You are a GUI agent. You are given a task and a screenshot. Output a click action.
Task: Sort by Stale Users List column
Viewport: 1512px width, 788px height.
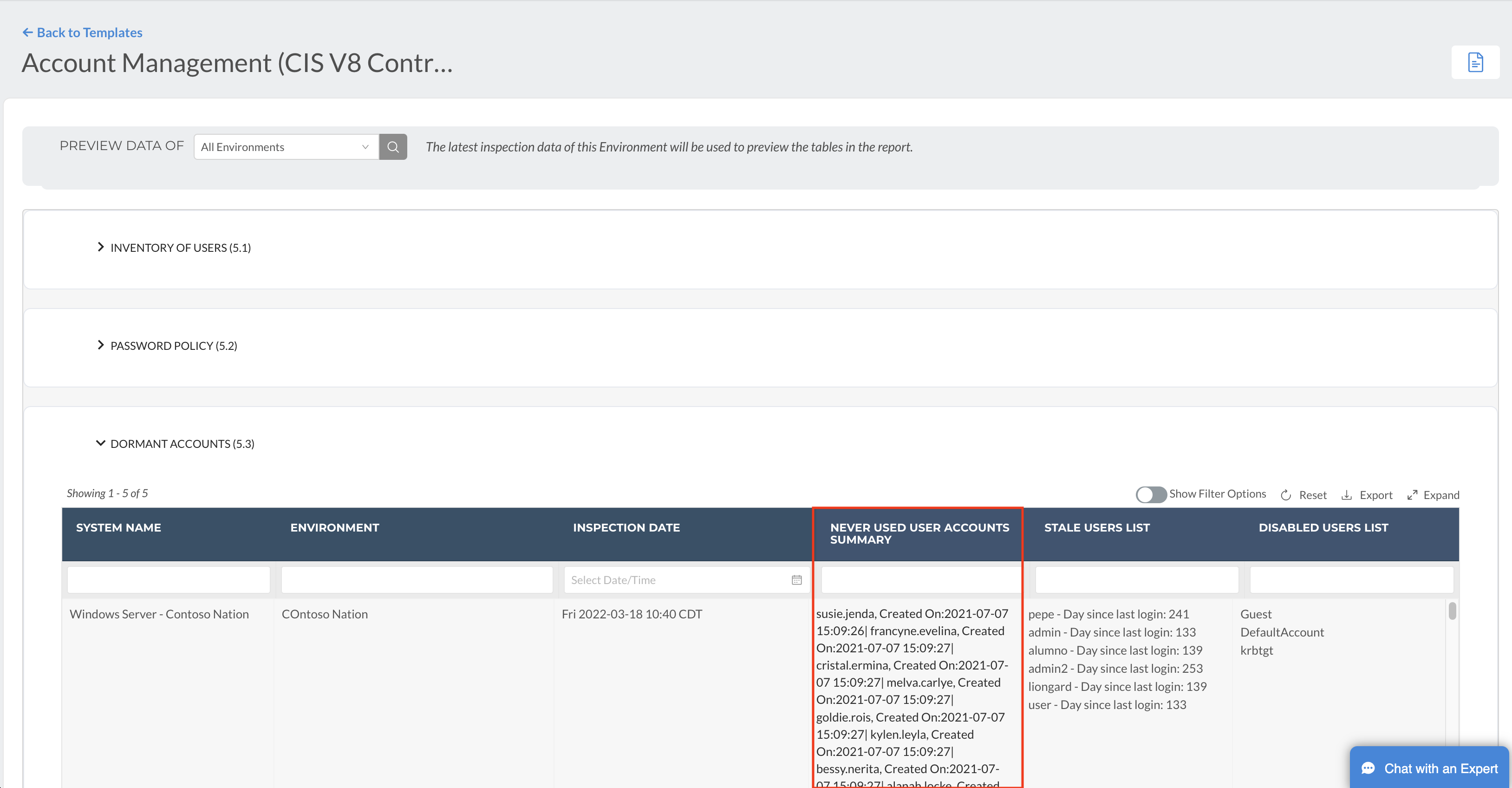pyautogui.click(x=1096, y=527)
